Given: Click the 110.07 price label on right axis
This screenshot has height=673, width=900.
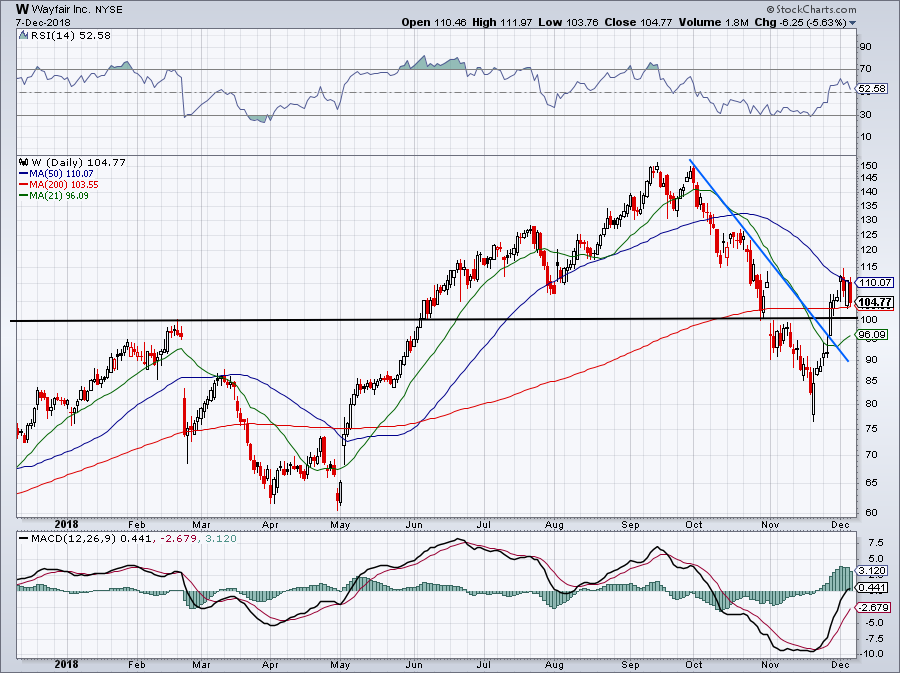Looking at the screenshot, I should (875, 282).
